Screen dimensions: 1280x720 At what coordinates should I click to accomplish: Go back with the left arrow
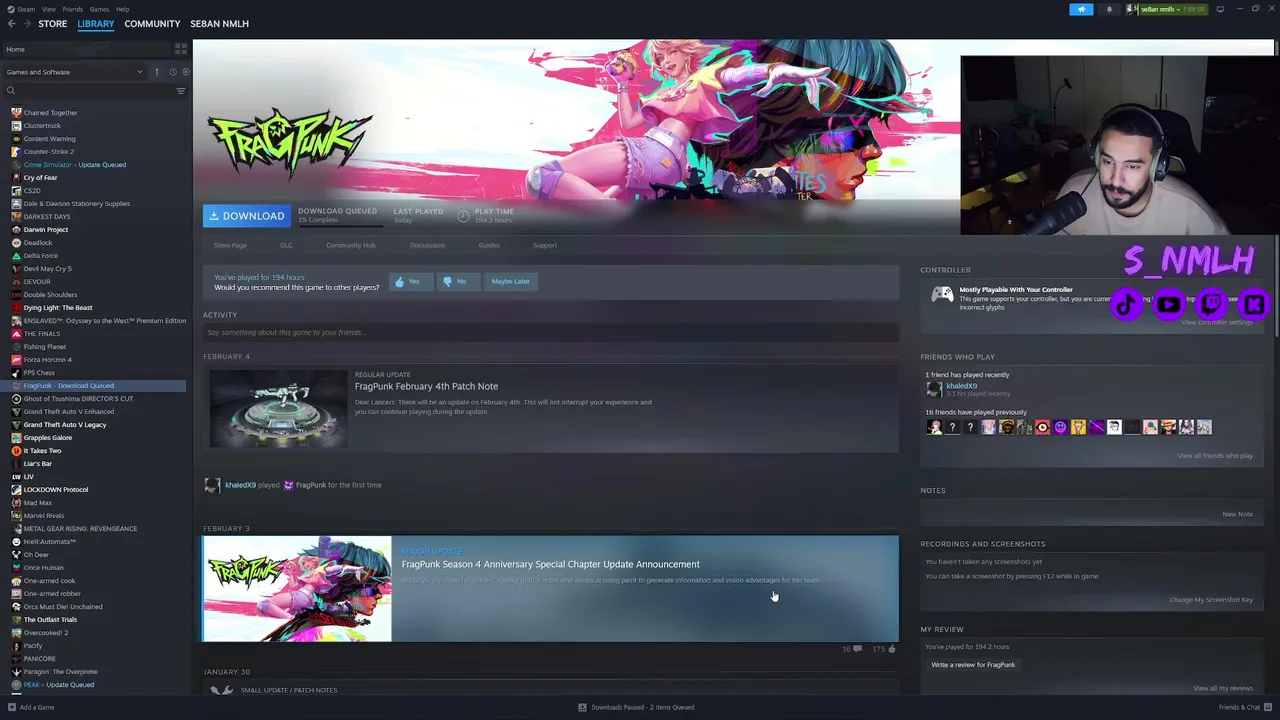11,24
